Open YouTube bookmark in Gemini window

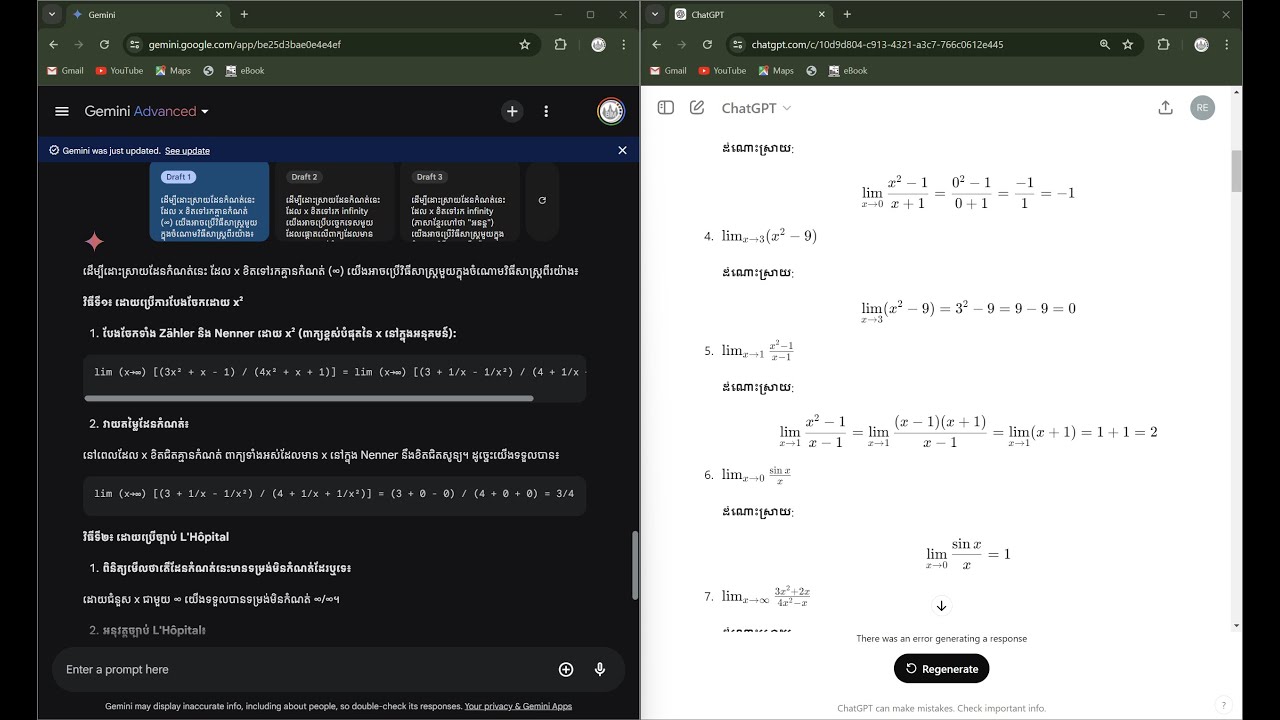(x=119, y=71)
